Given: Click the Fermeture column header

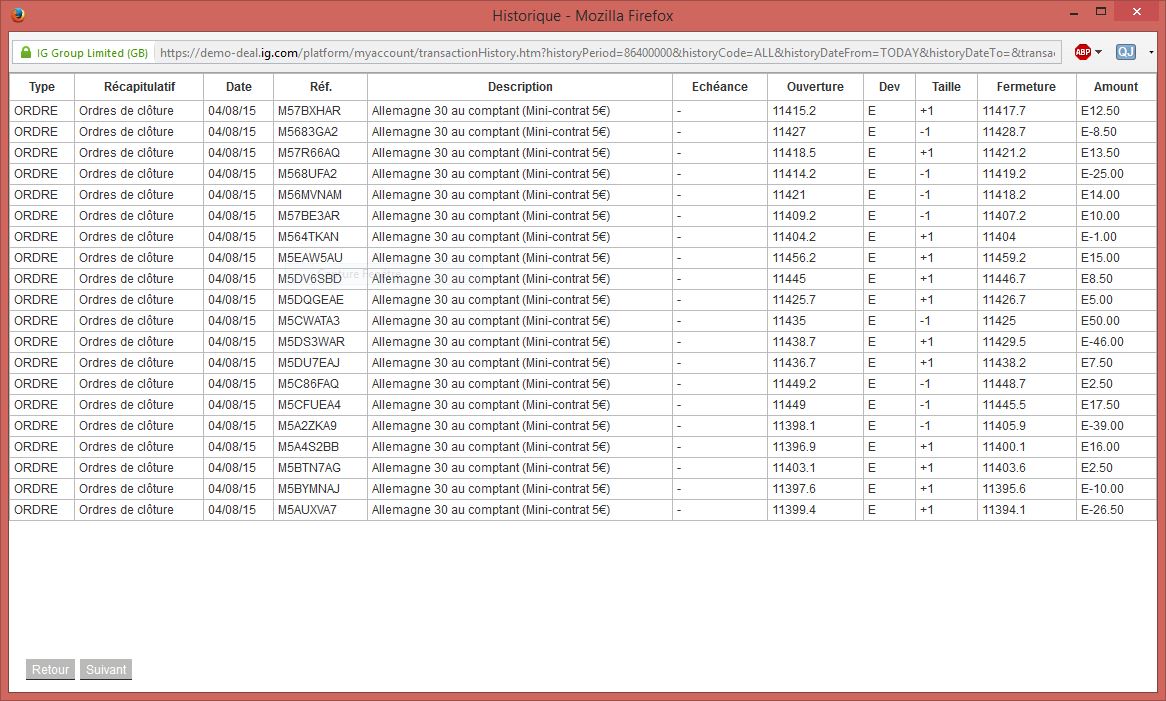Looking at the screenshot, I should pyautogui.click(x=1026, y=87).
